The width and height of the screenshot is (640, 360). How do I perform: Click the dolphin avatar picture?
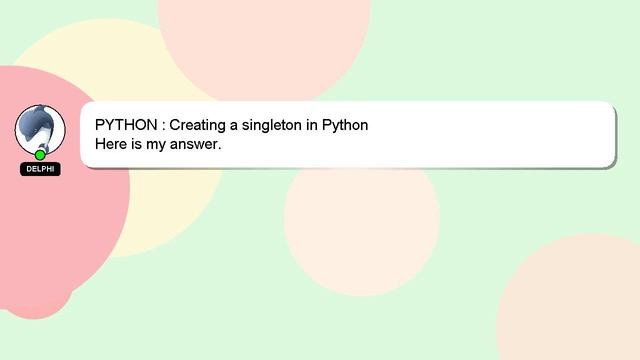pyautogui.click(x=40, y=130)
